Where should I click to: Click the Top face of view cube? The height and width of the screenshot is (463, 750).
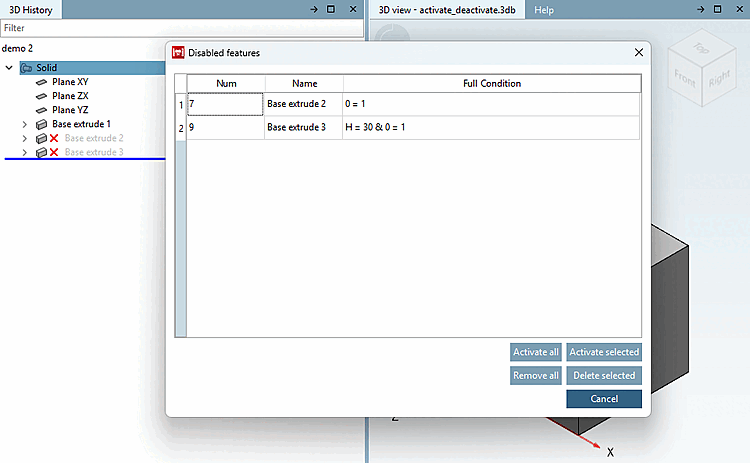[701, 48]
